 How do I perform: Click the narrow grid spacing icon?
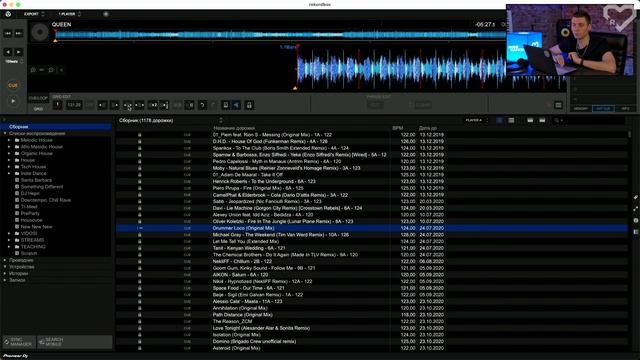pyautogui.click(x=127, y=105)
